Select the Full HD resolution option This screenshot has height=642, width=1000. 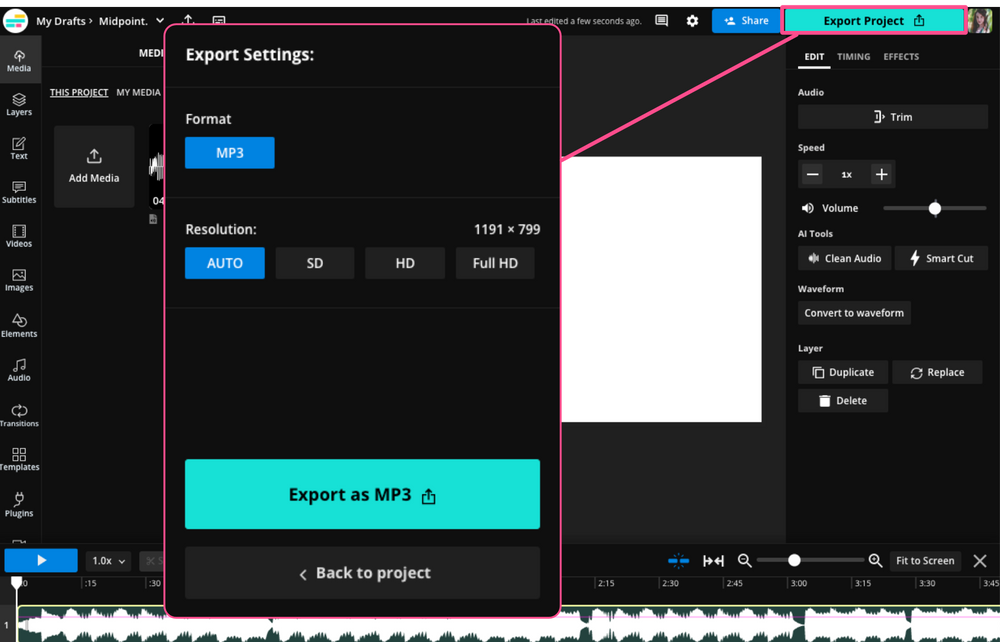[495, 262]
